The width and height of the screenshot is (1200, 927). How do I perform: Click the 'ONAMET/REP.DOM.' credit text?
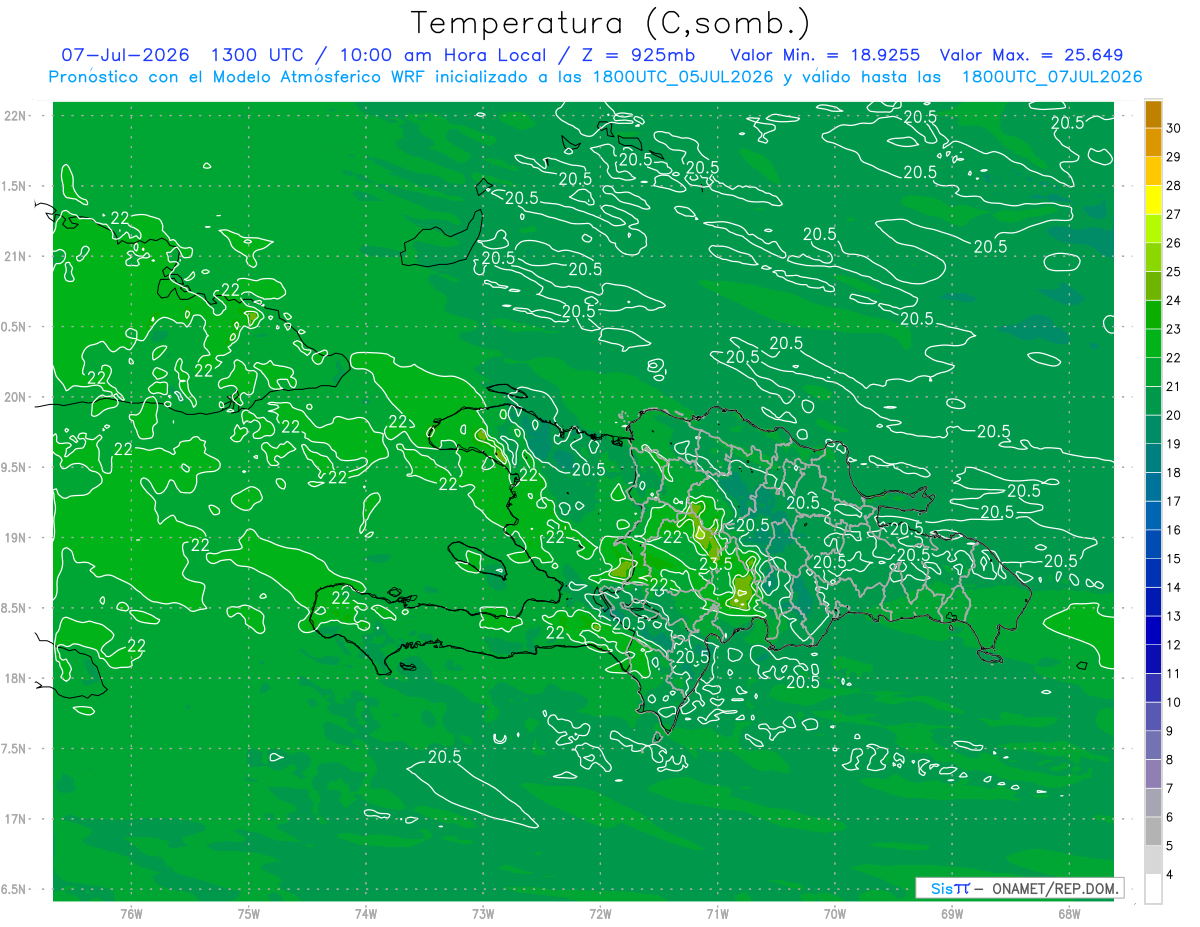1055,888
